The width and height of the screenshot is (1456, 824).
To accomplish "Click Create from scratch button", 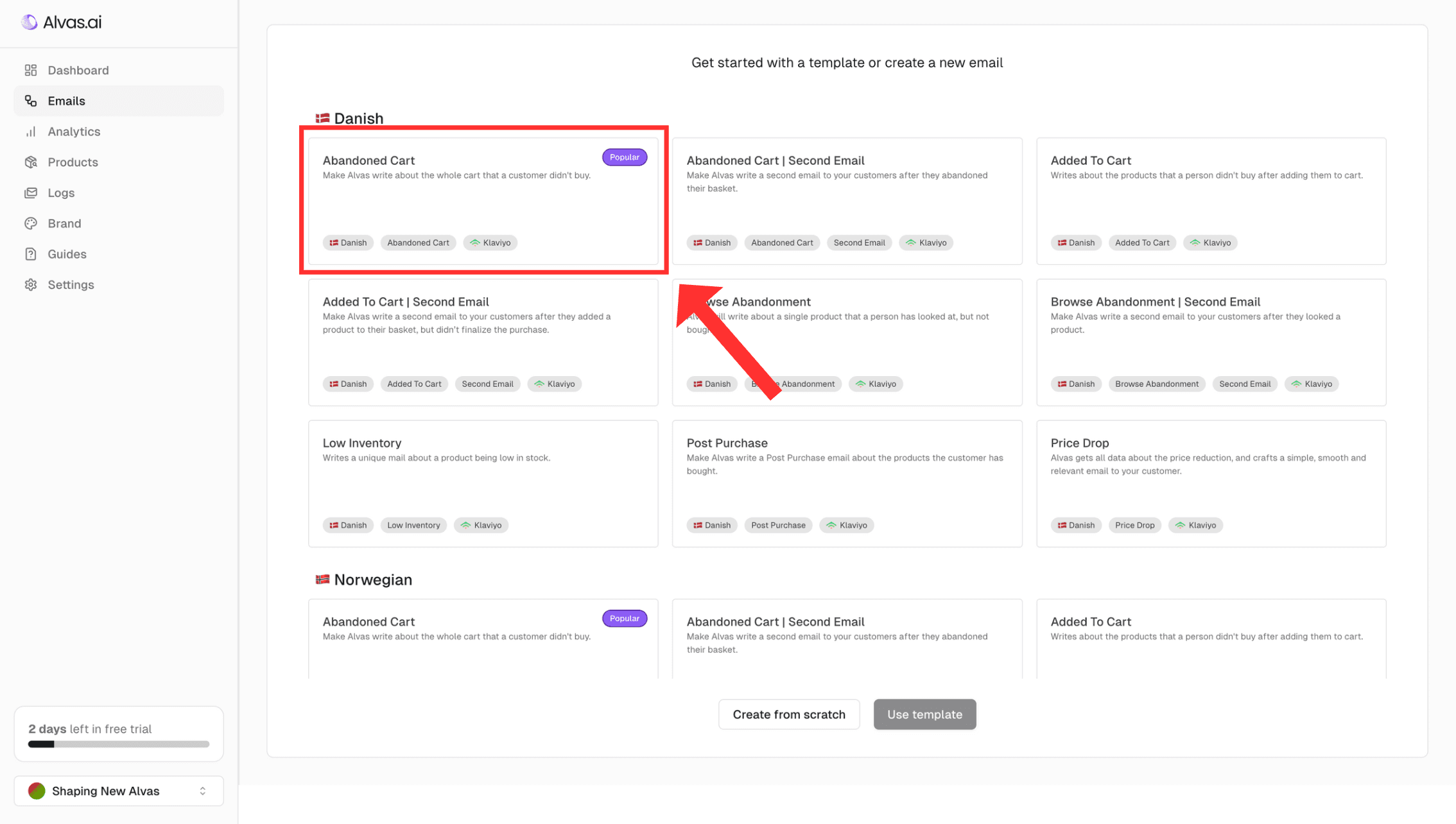I will (x=789, y=714).
